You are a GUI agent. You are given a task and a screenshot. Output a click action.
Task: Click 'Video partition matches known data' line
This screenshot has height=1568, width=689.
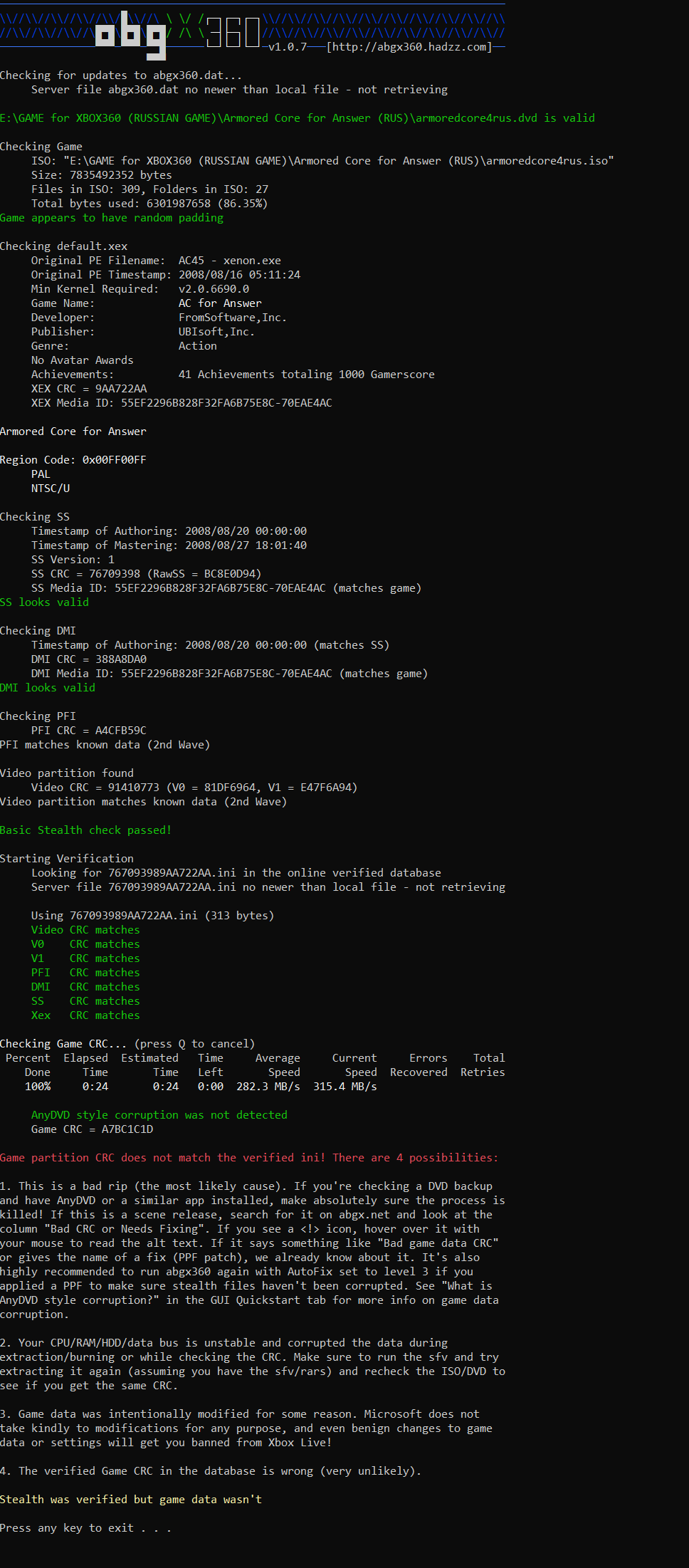(143, 802)
